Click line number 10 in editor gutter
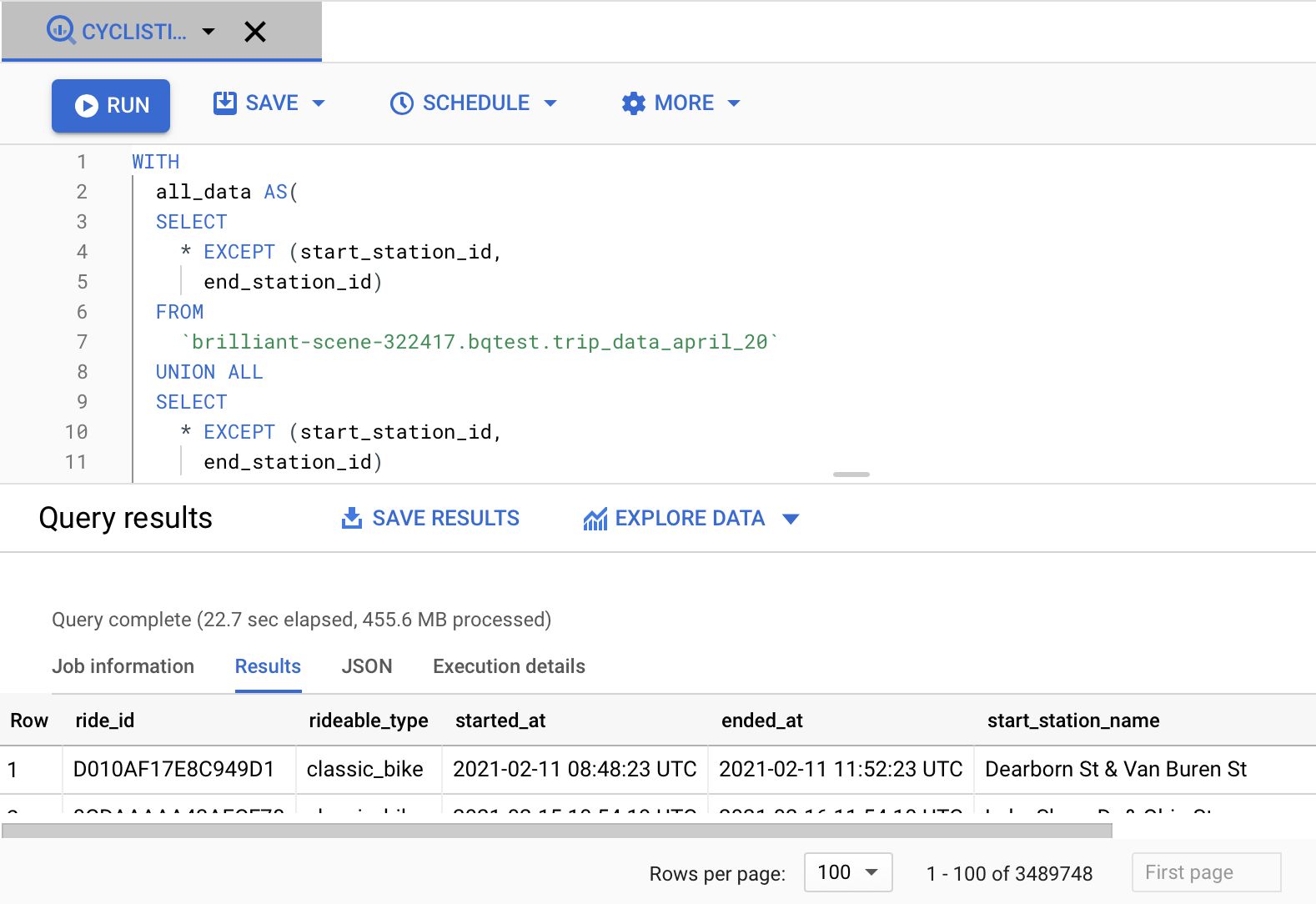 (x=76, y=432)
